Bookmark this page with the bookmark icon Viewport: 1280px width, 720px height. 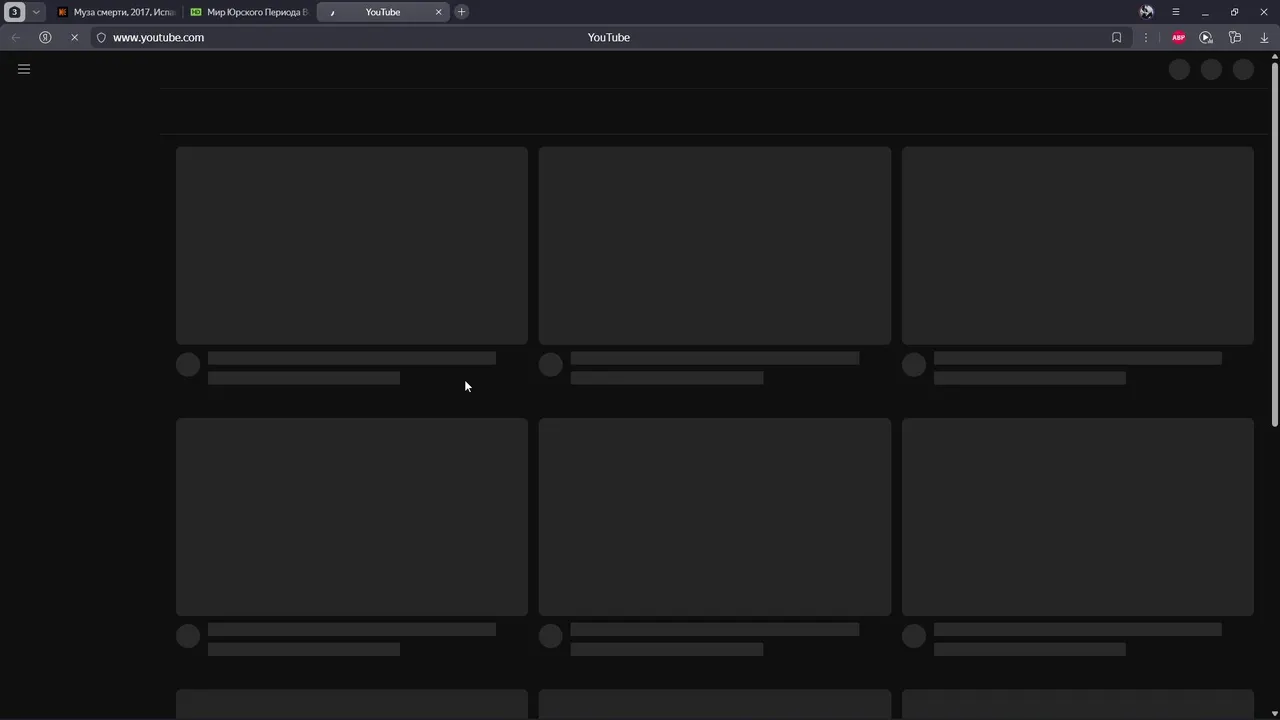point(1116,37)
